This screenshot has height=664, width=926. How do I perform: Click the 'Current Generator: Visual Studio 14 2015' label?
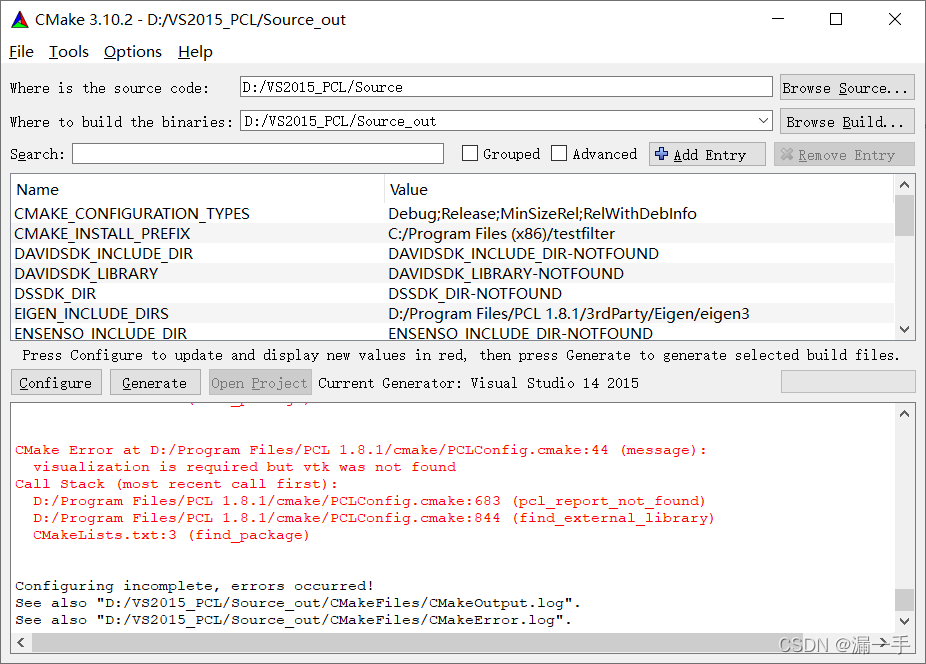point(478,383)
